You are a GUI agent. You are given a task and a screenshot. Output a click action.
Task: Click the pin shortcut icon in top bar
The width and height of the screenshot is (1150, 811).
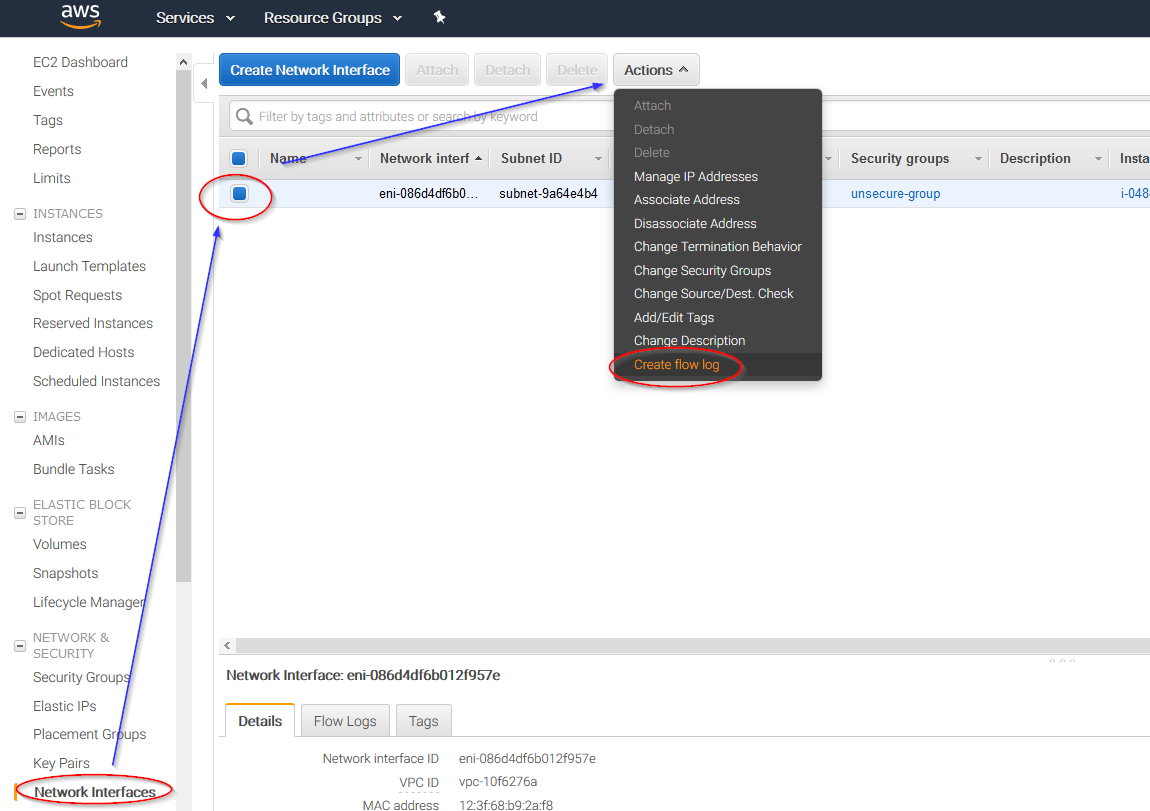click(439, 18)
